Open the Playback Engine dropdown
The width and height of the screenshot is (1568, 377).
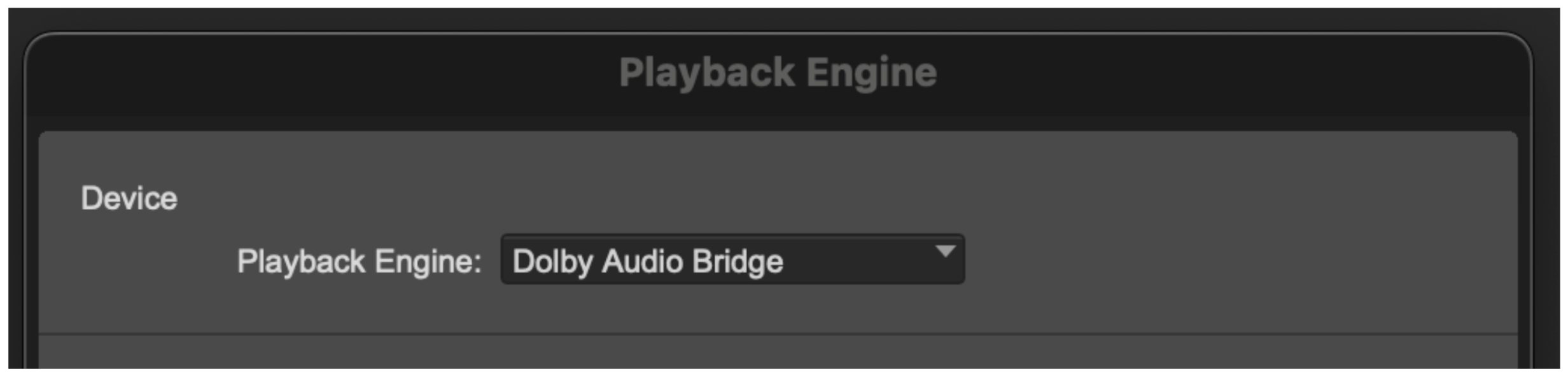pyautogui.click(x=732, y=260)
